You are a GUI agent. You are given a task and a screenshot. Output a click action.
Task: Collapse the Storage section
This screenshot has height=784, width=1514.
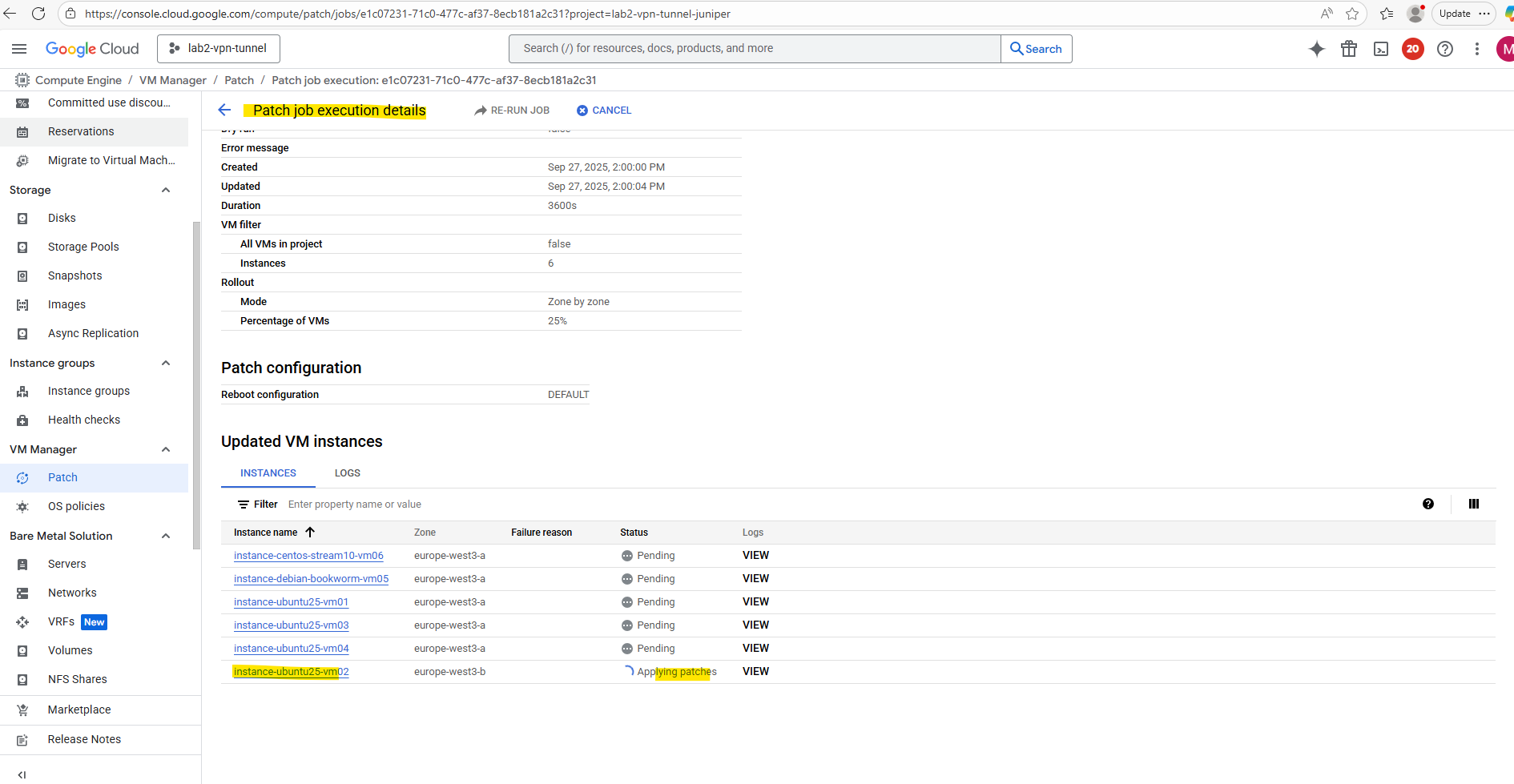(166, 190)
